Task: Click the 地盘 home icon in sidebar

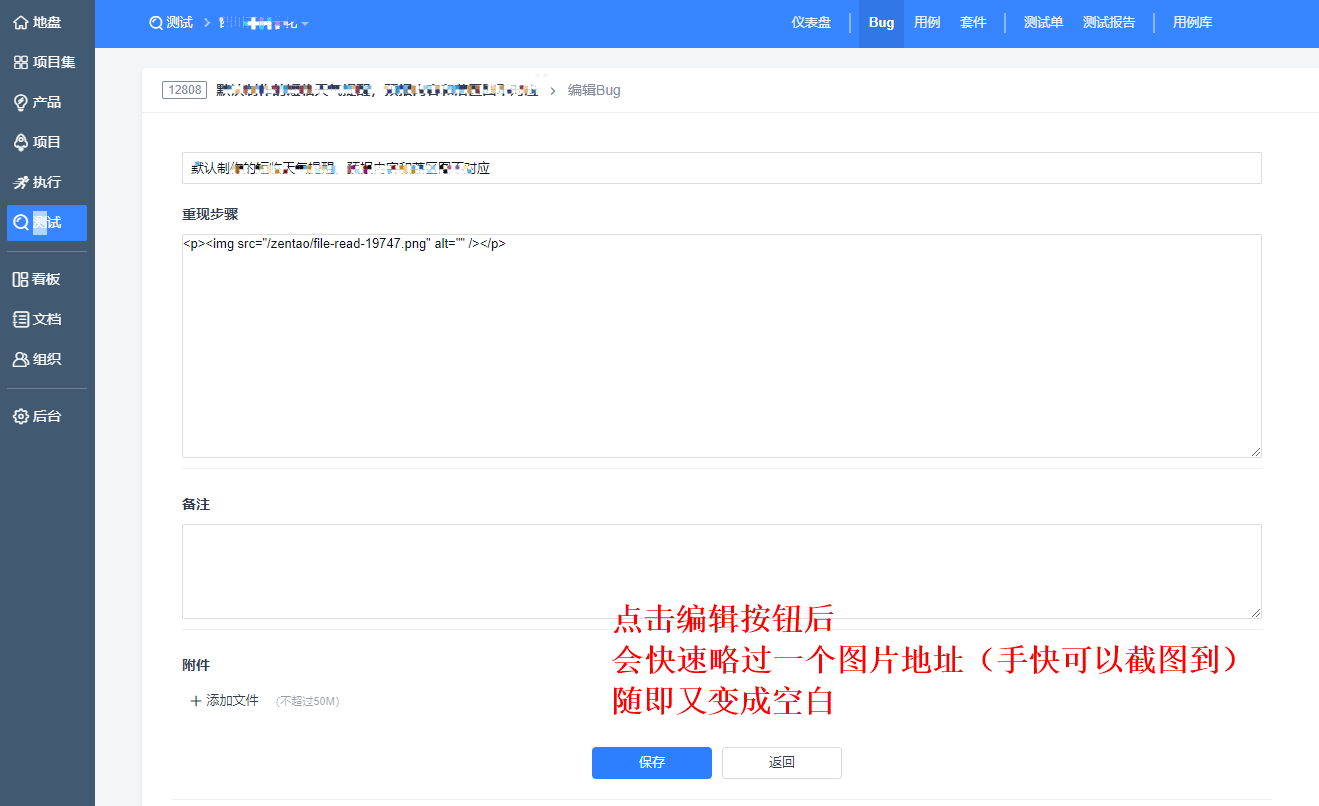Action: [20, 22]
